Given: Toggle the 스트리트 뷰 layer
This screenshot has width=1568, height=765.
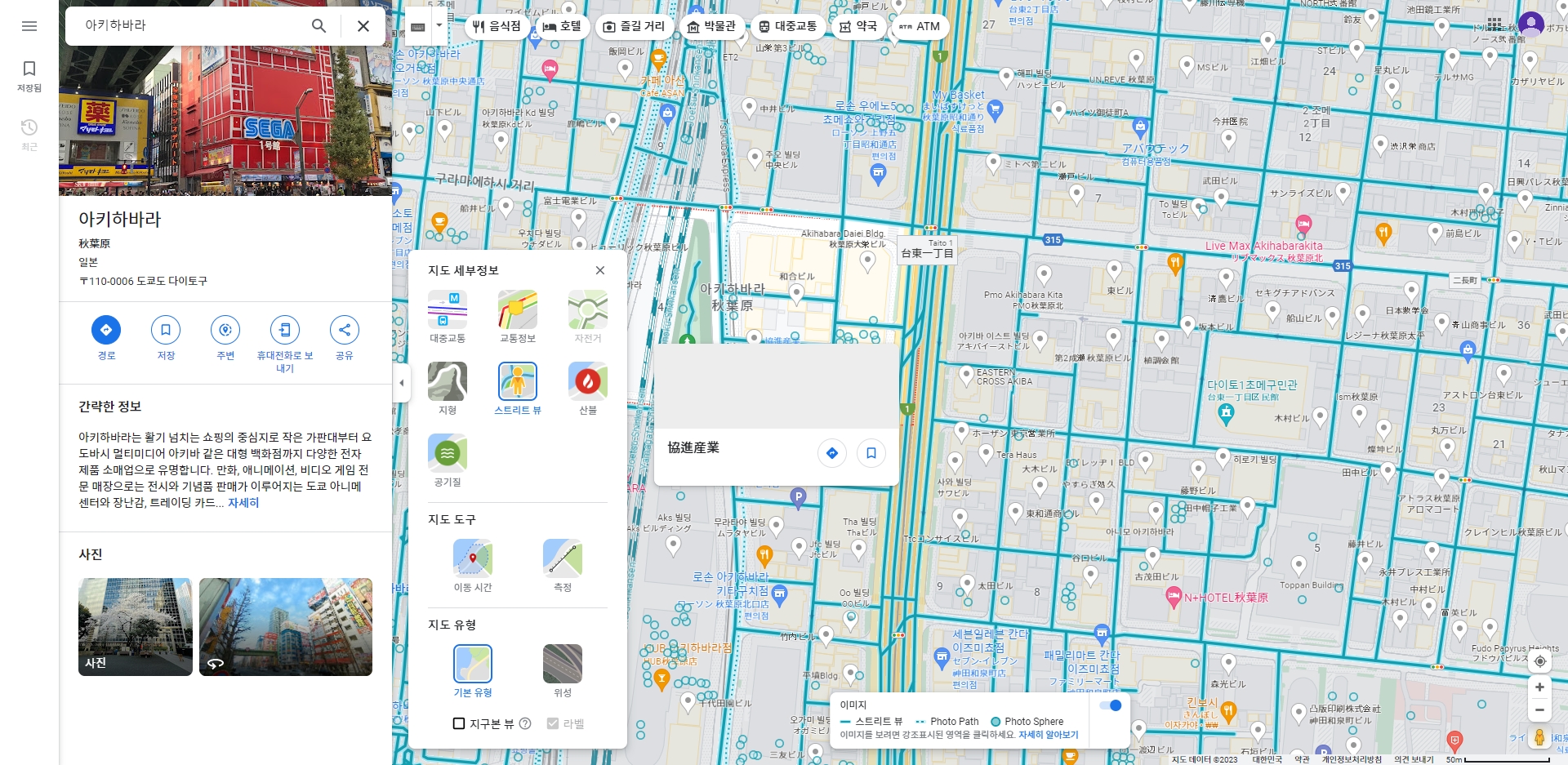Looking at the screenshot, I should point(518,388).
